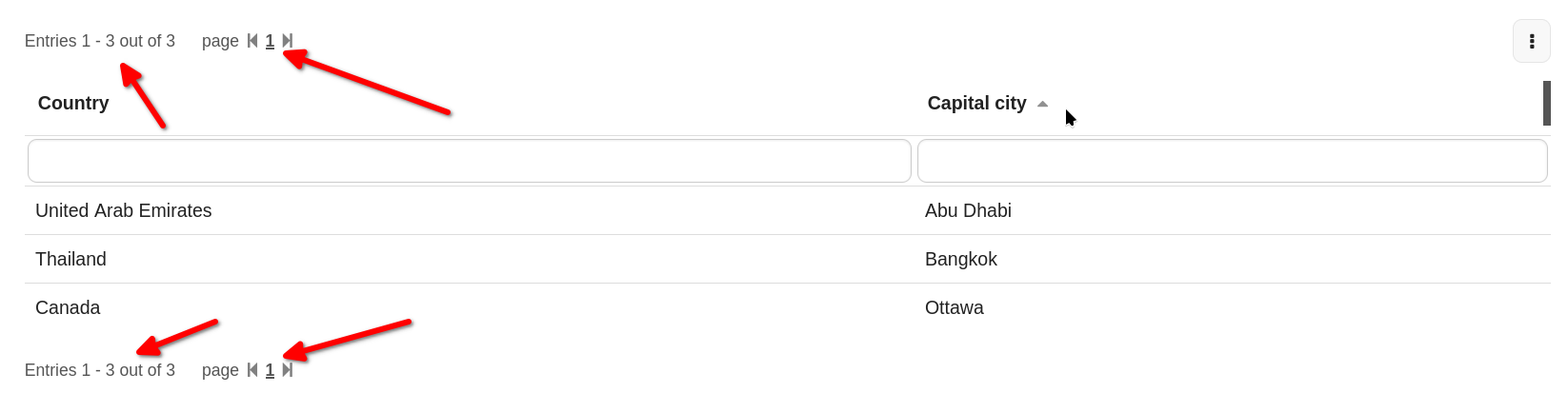Click the top "Entries 1 - 3 out of 3" text
Viewport: 1568px width, 393px height.
[100, 41]
